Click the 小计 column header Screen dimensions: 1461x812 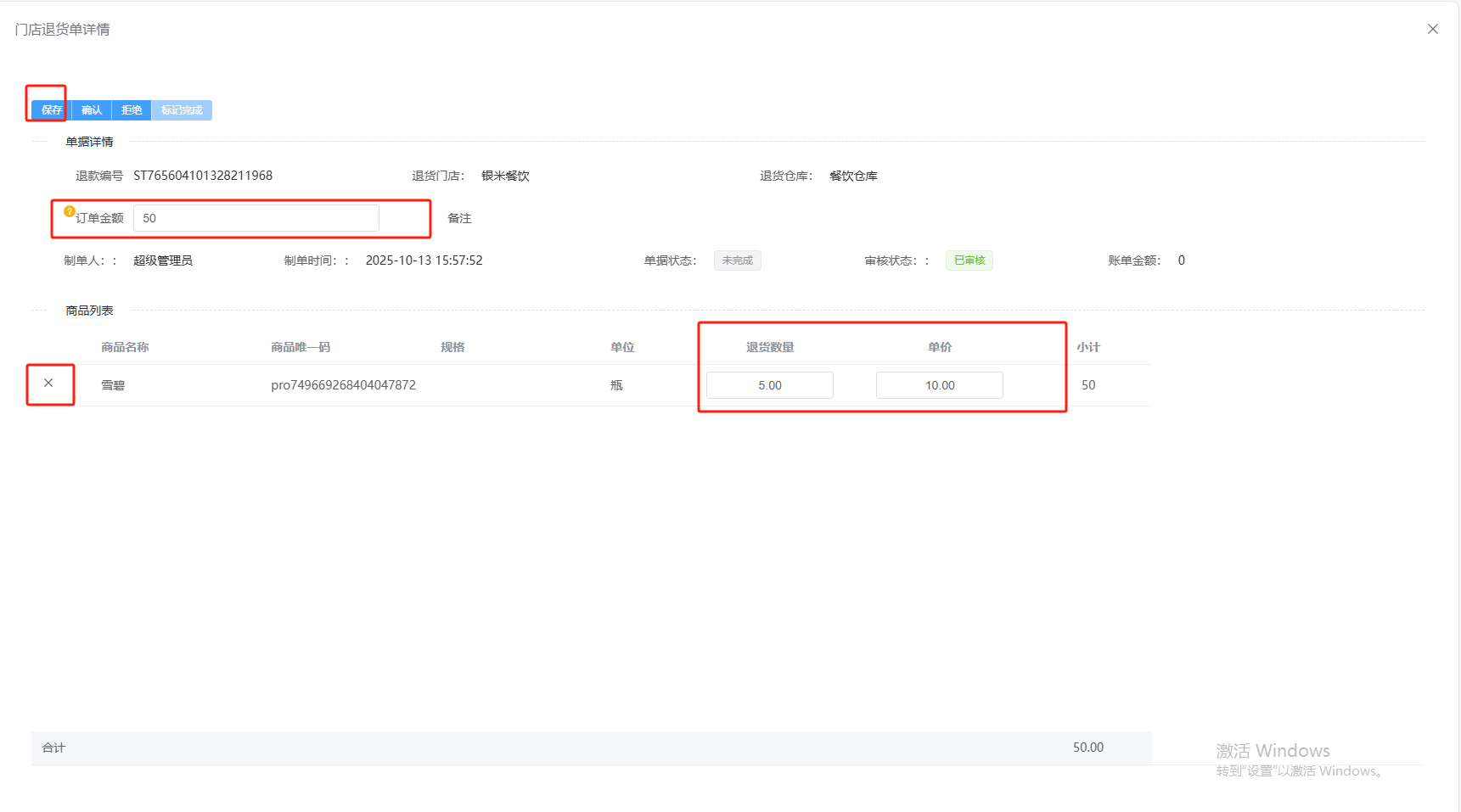[1087, 347]
